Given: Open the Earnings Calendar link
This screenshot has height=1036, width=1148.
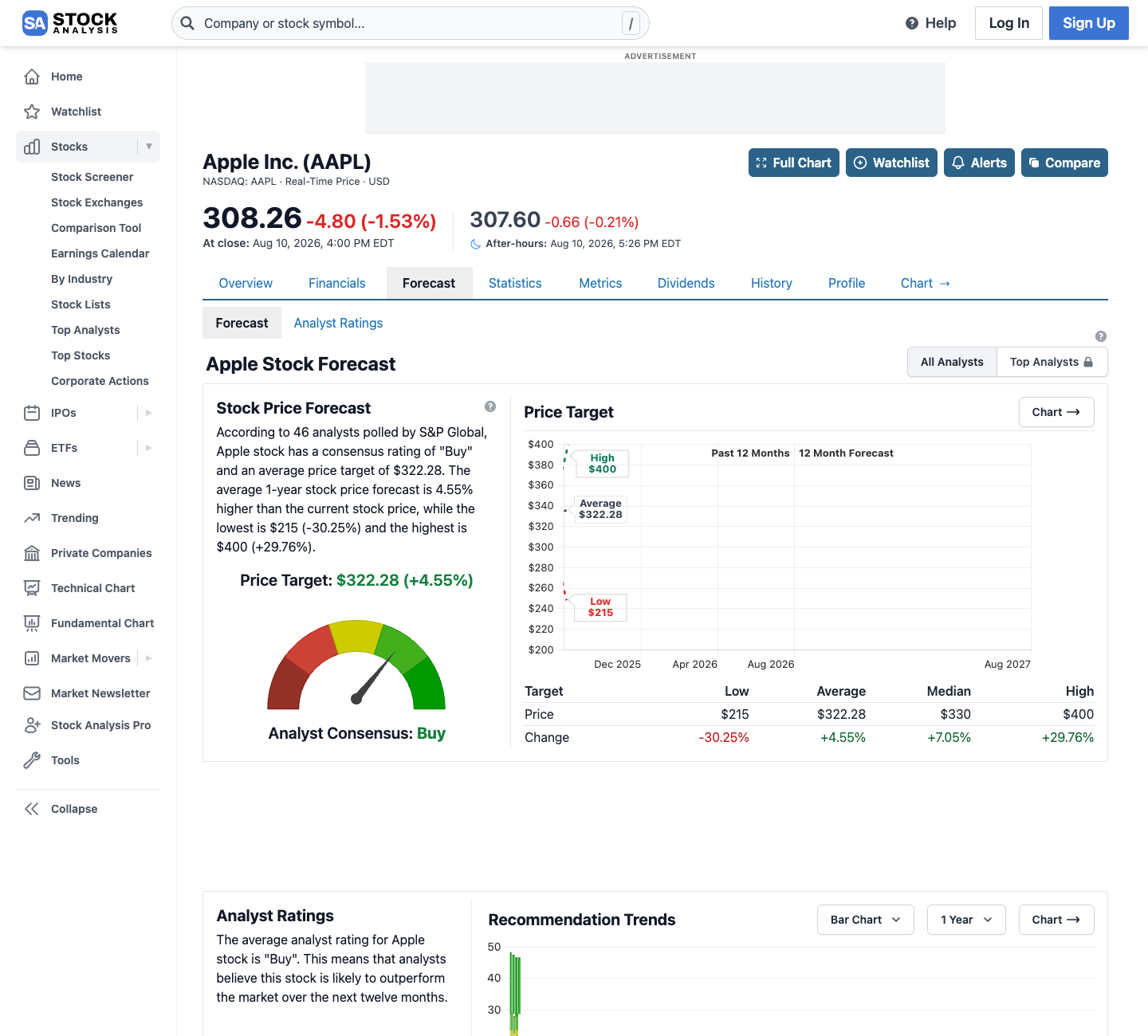Looking at the screenshot, I should pyautogui.click(x=100, y=253).
